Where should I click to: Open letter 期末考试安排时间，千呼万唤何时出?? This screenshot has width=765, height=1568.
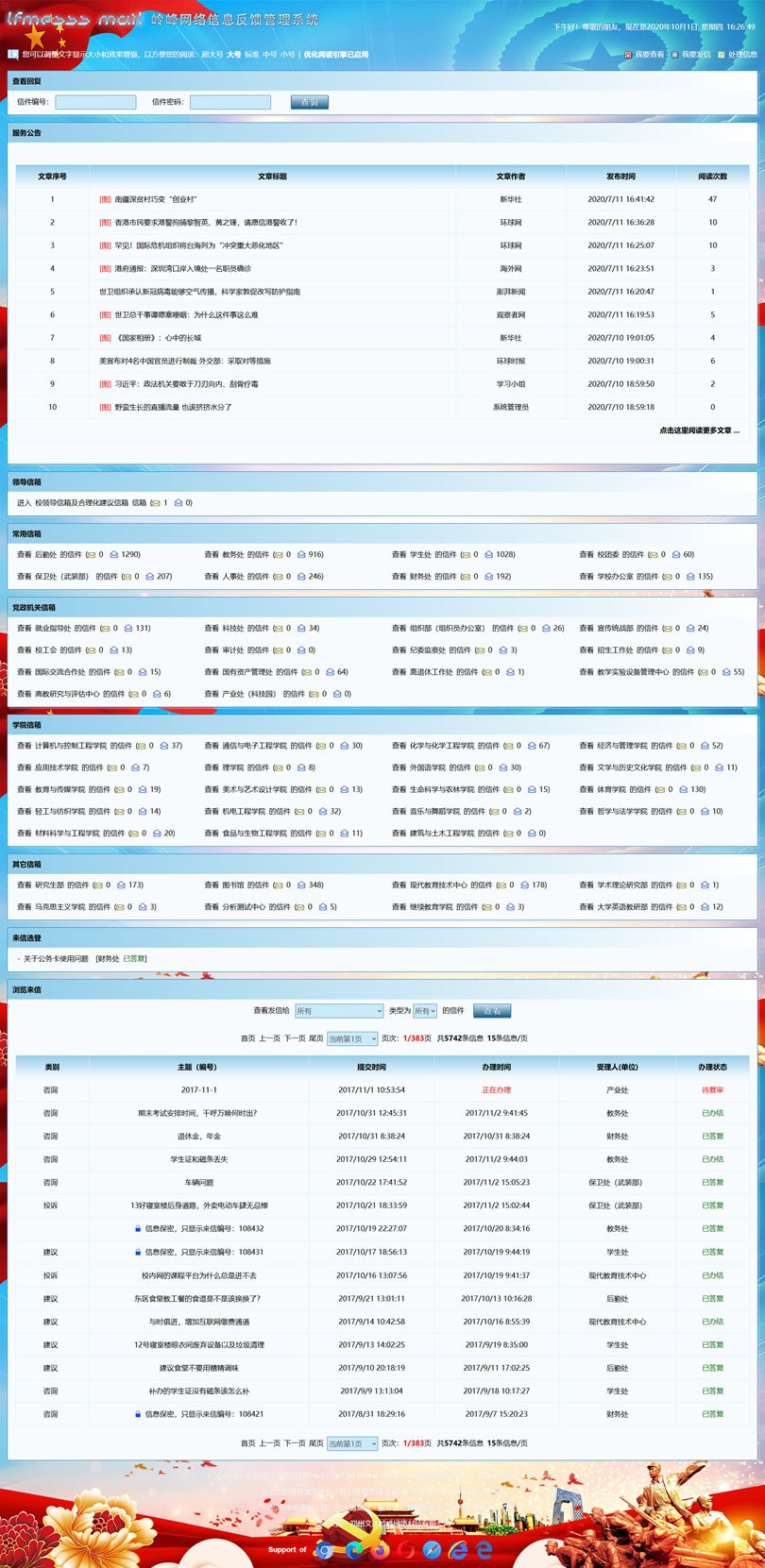click(197, 1113)
